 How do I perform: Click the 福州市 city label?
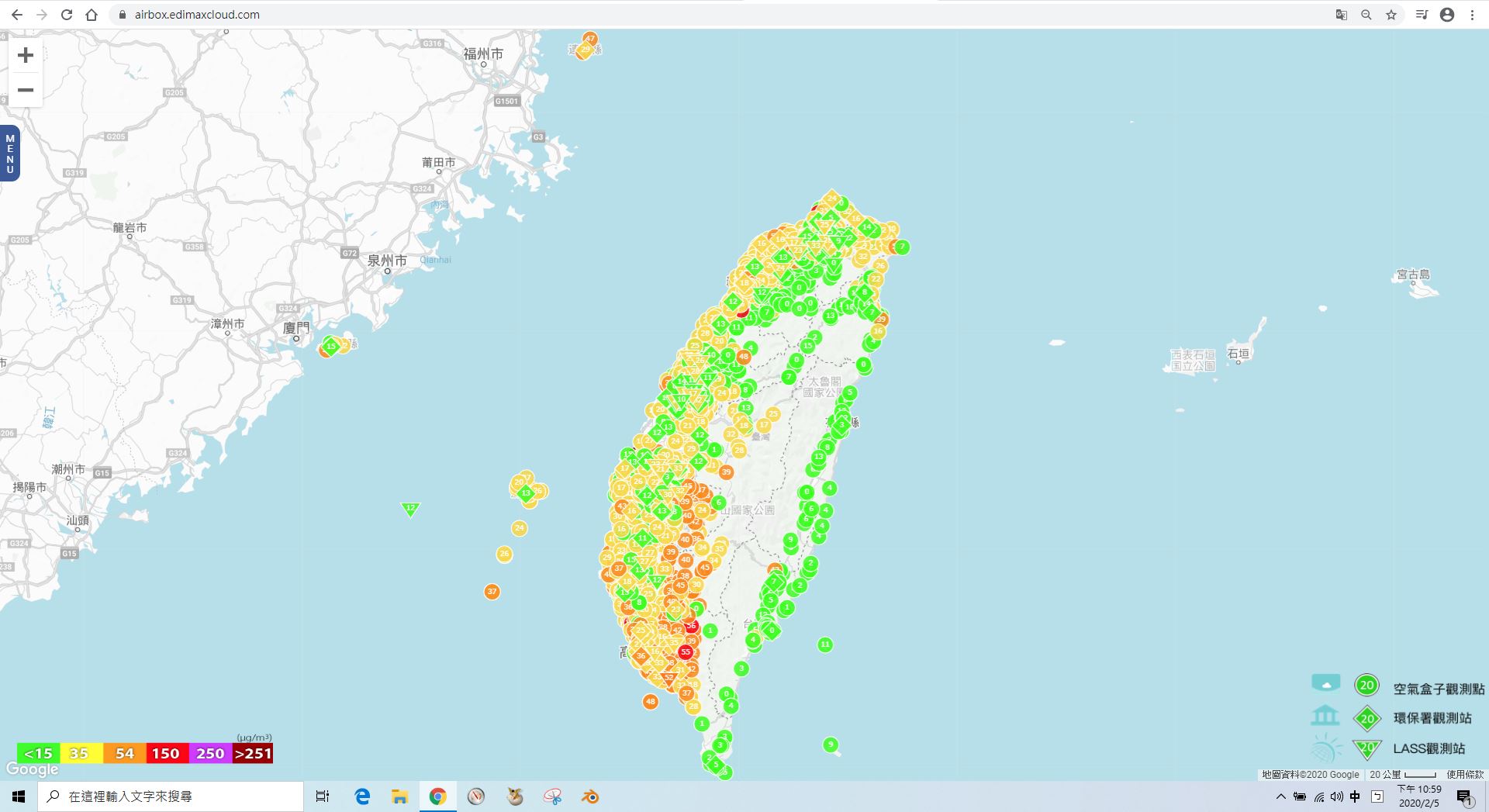(483, 54)
